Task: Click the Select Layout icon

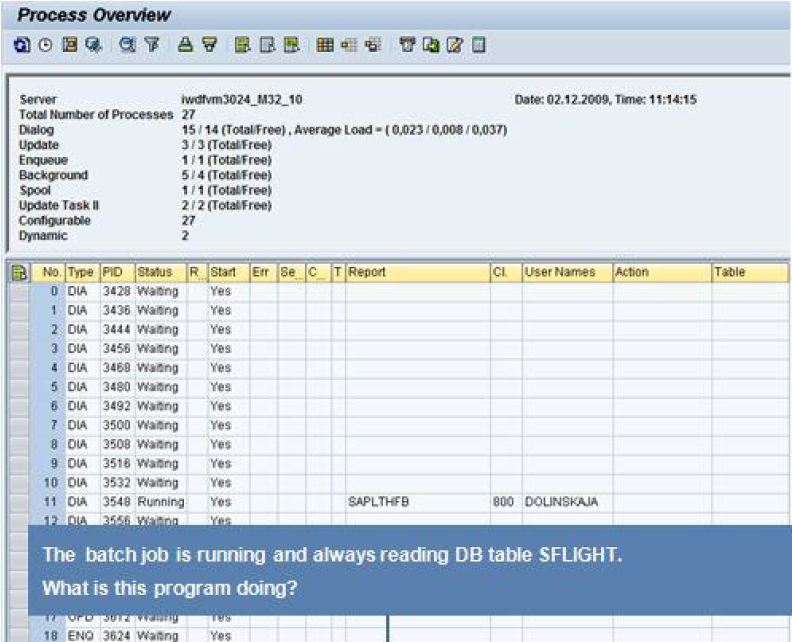Action: pyautogui.click(x=349, y=45)
